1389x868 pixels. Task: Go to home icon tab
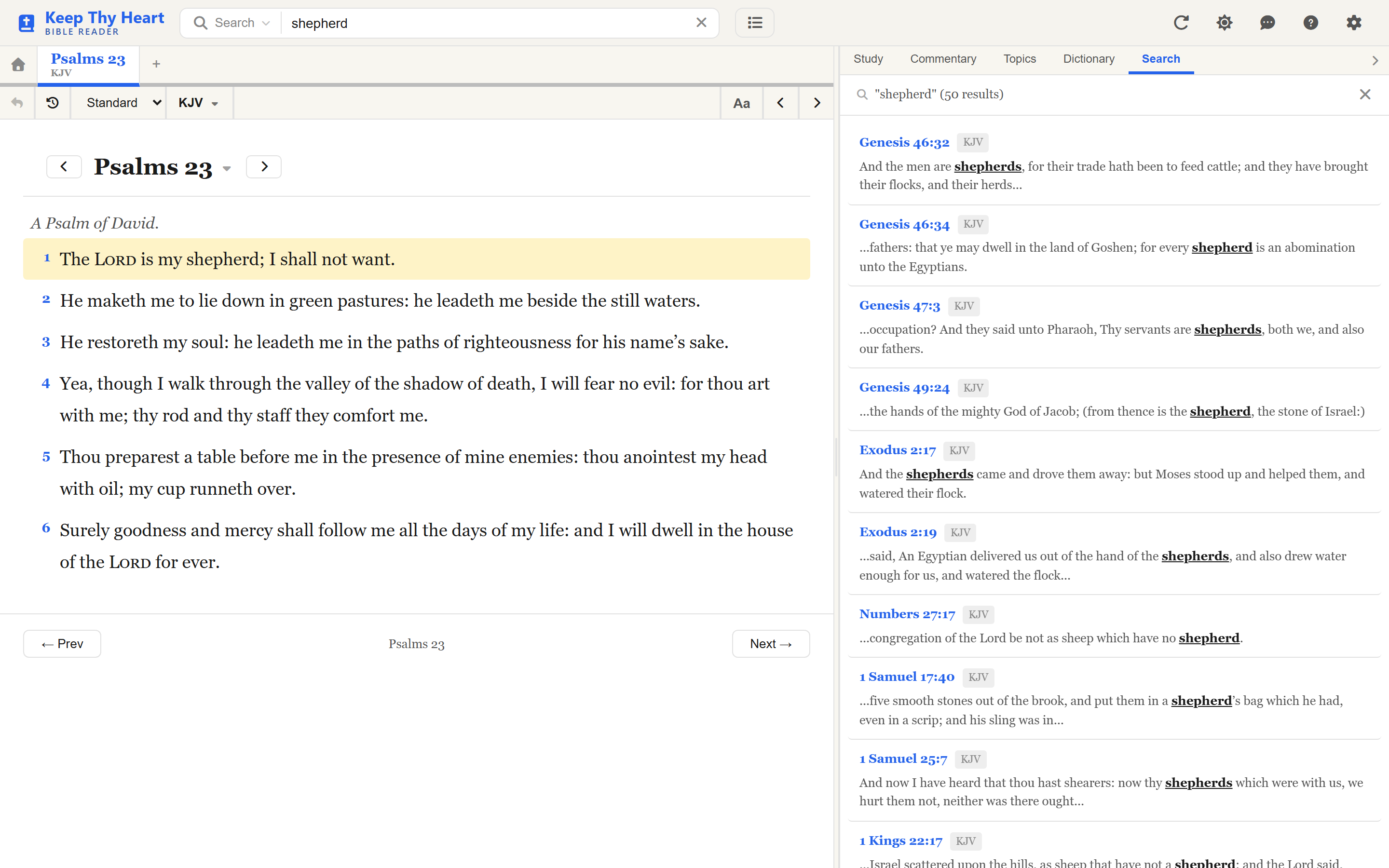[x=18, y=64]
